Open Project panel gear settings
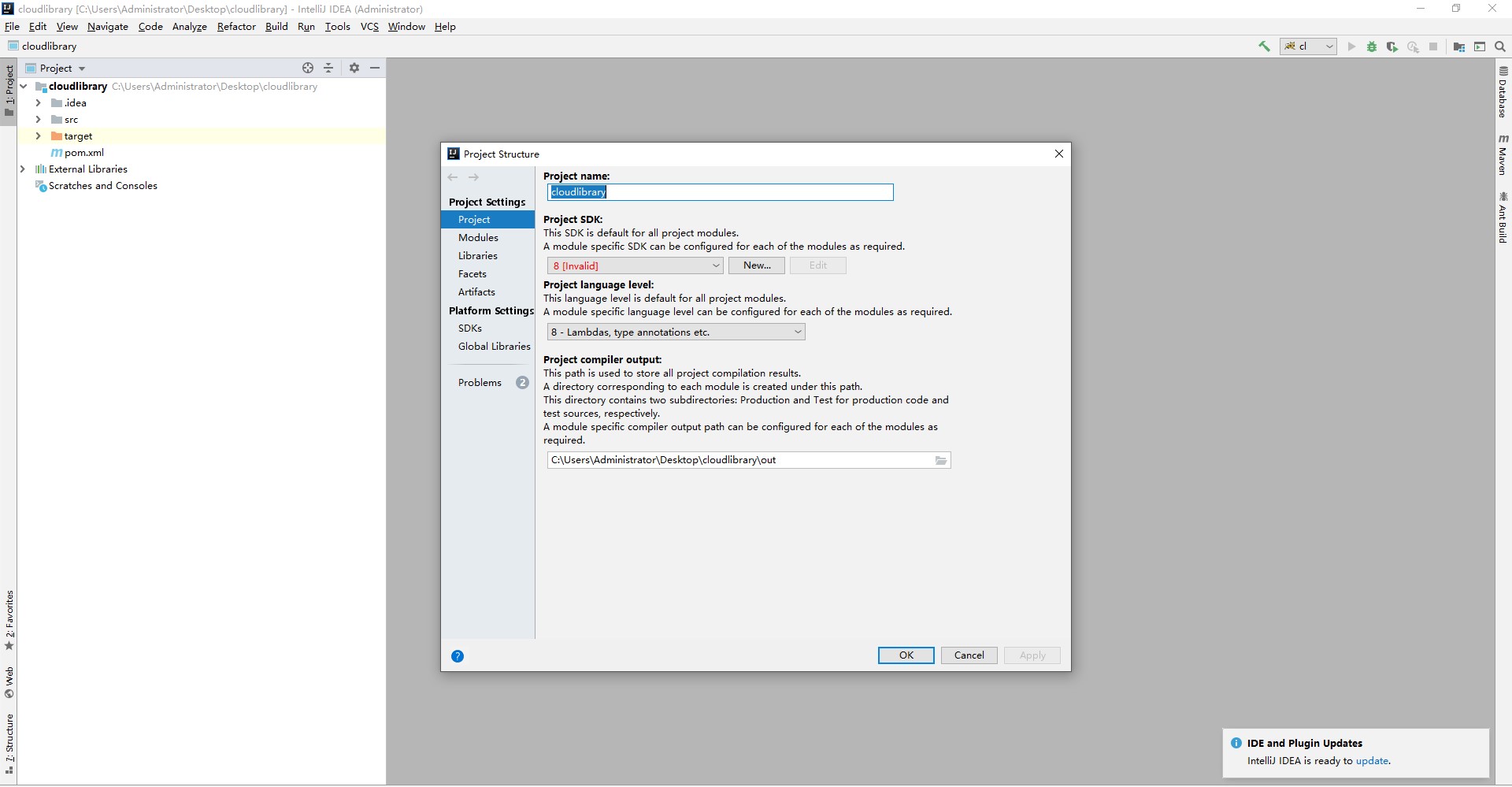This screenshot has height=787, width=1512. [x=354, y=68]
